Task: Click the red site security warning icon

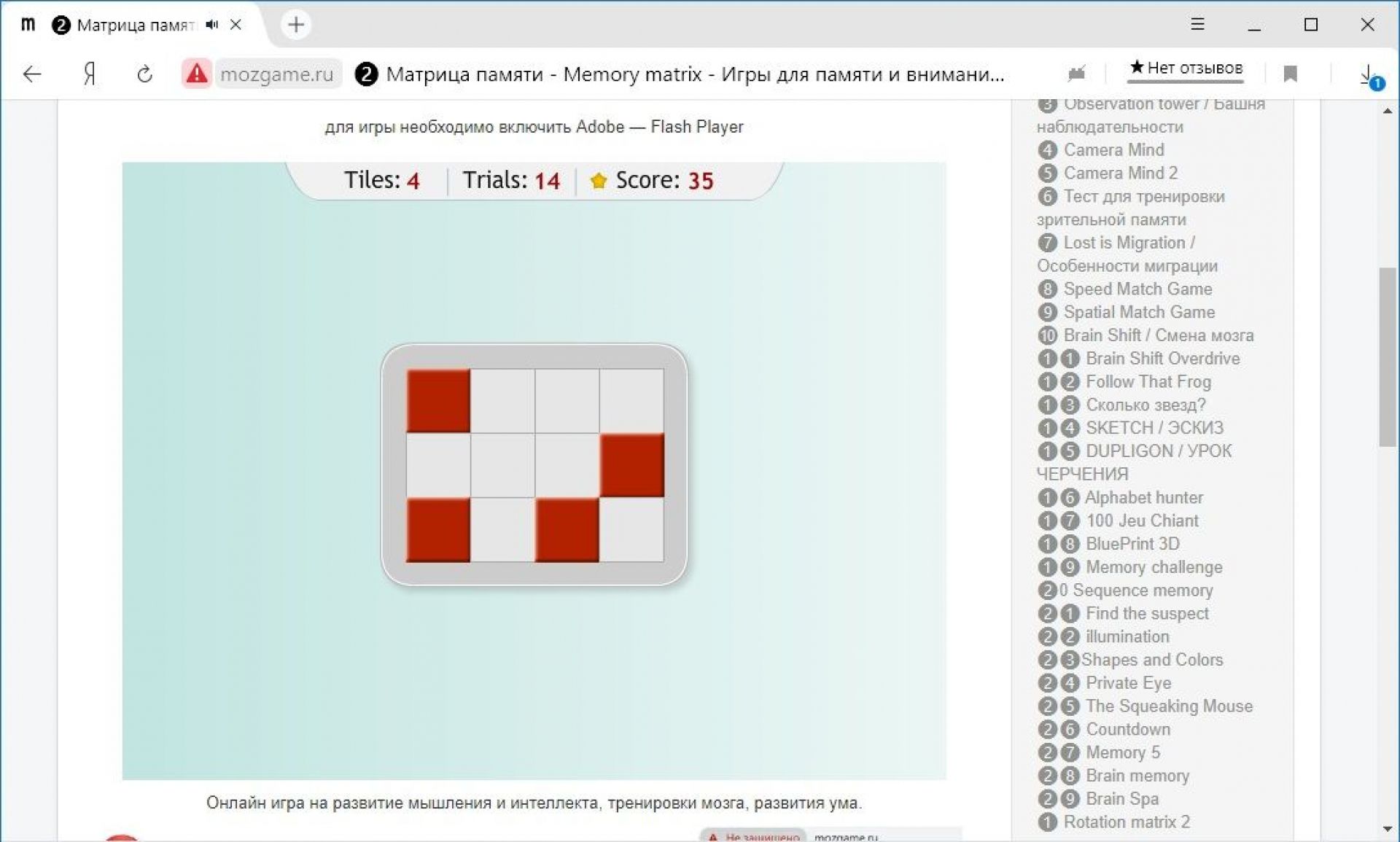Action: click(x=196, y=74)
